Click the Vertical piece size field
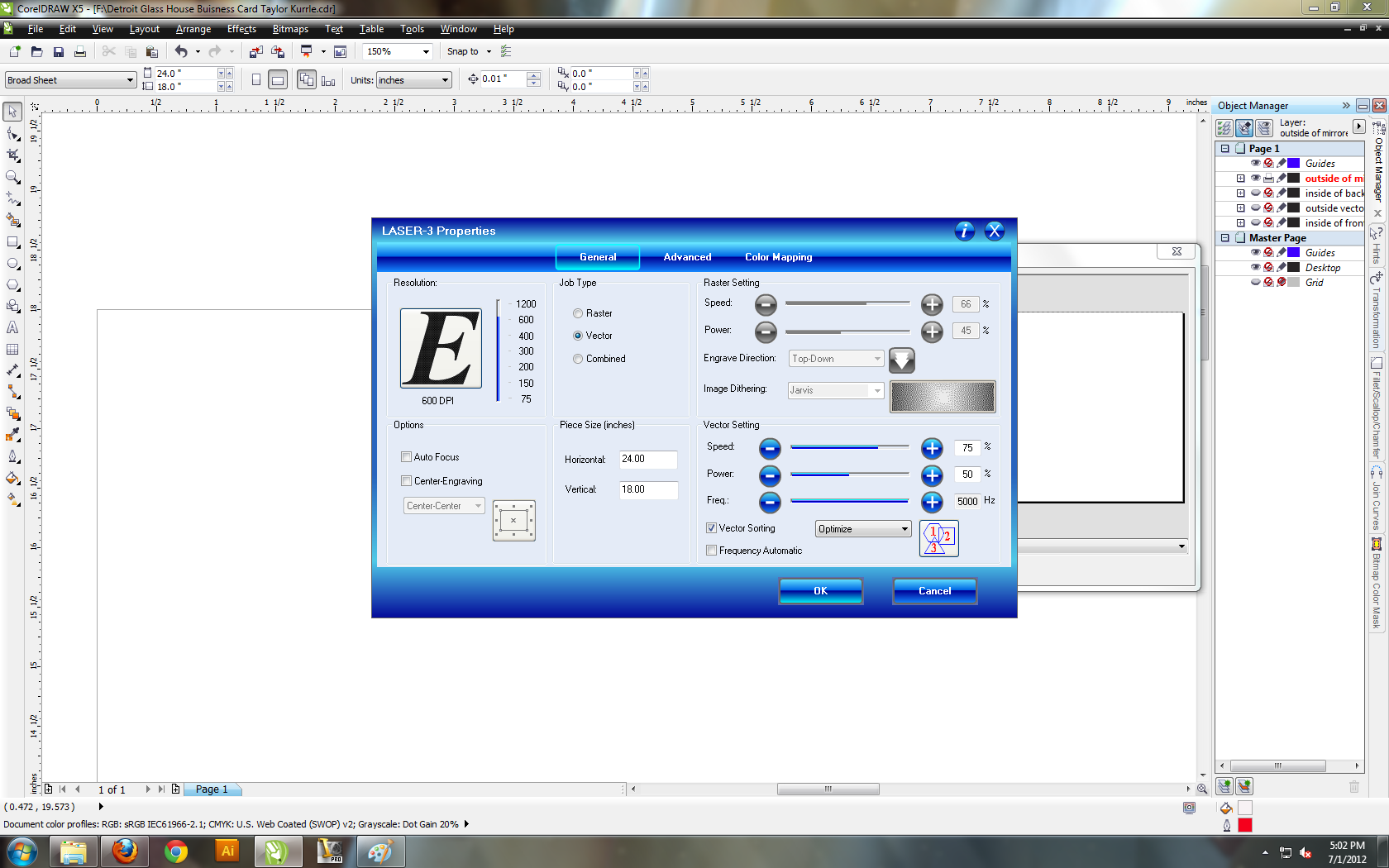Viewport: 1389px width, 868px height. pos(648,490)
